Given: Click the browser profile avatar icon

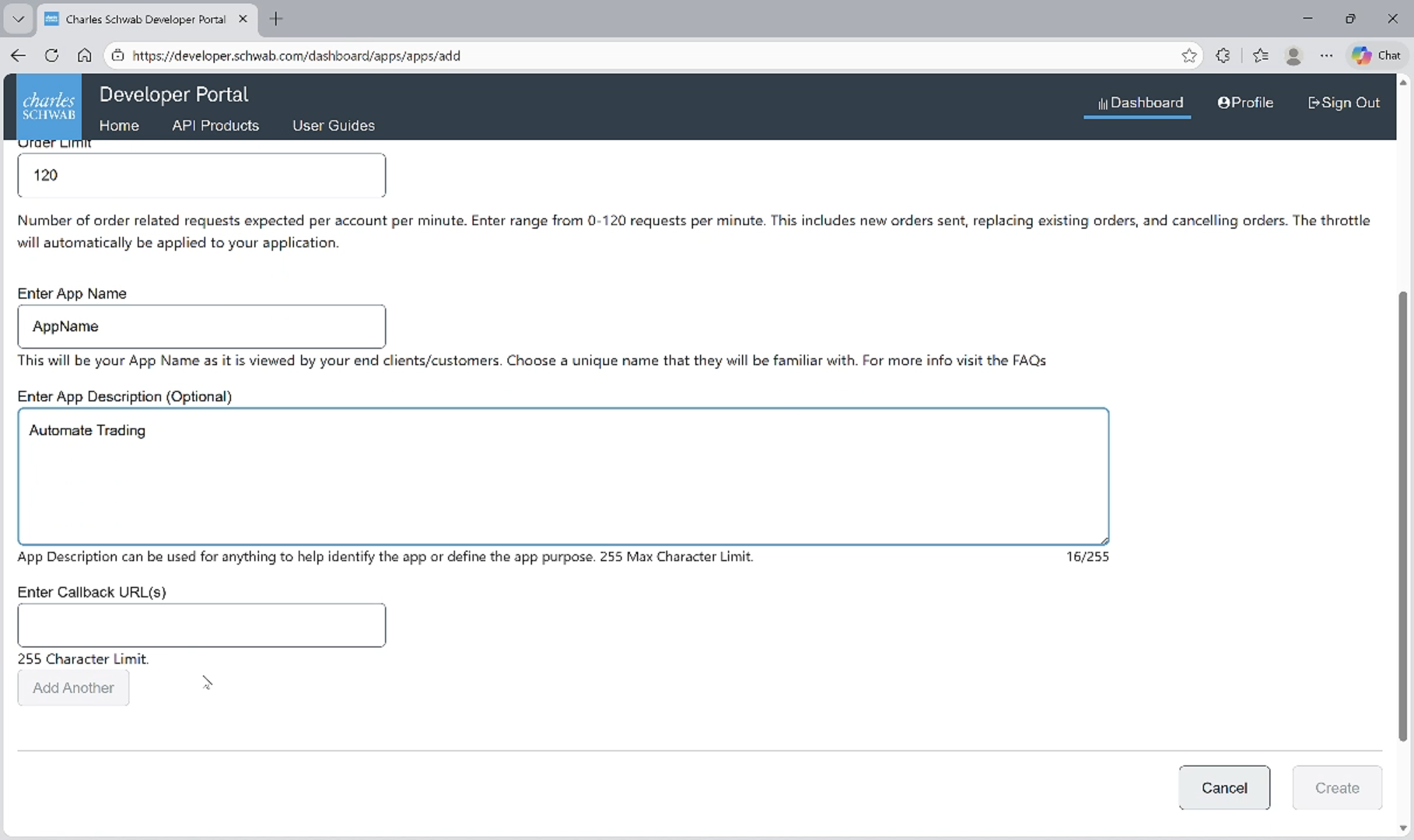Looking at the screenshot, I should coord(1293,55).
